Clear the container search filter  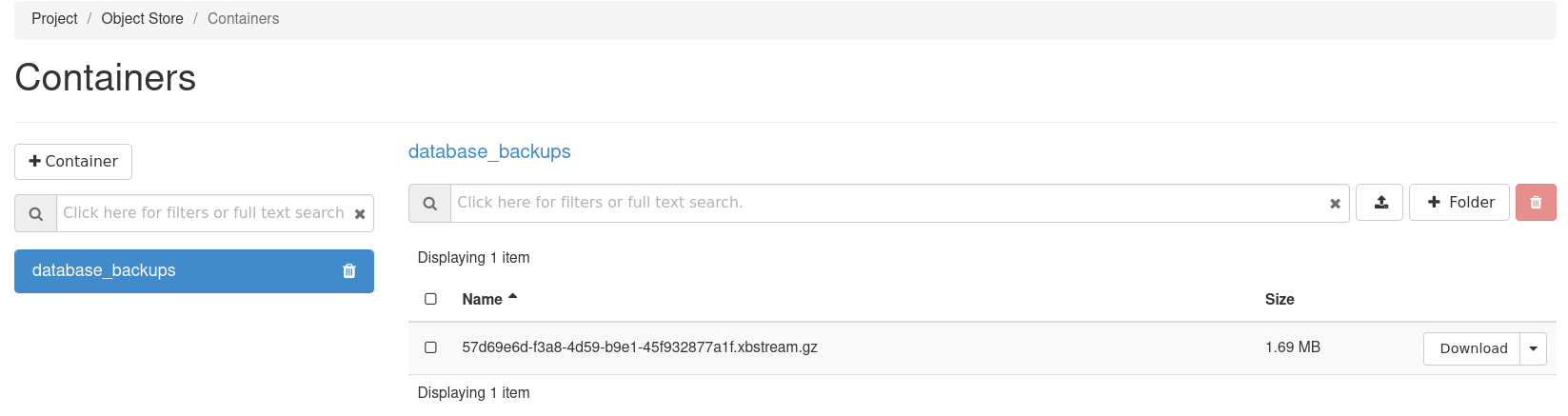coord(360,214)
